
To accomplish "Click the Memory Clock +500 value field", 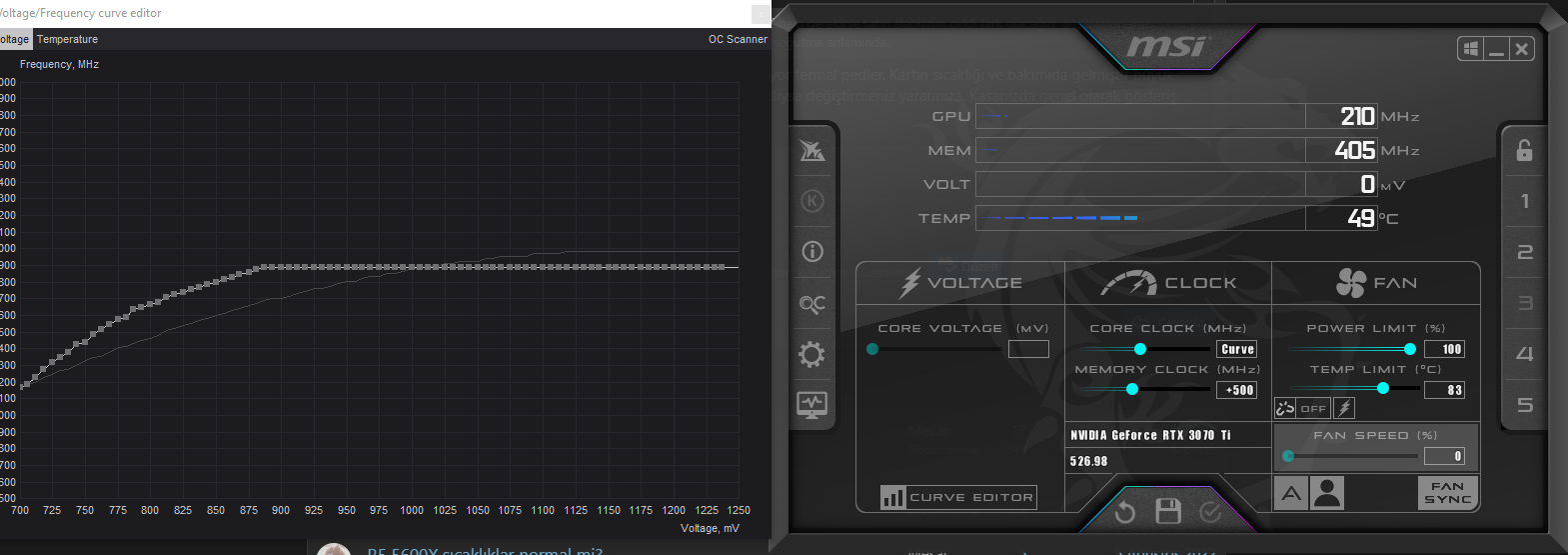I will [1236, 390].
